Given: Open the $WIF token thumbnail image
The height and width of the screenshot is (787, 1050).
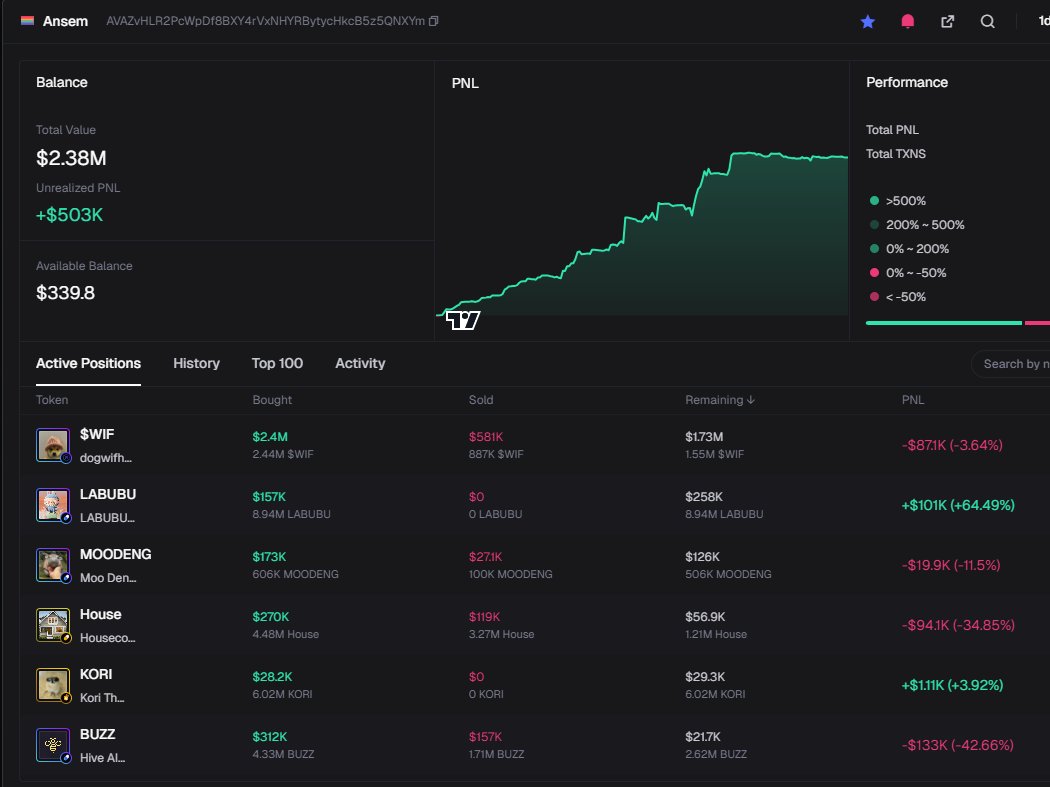Looking at the screenshot, I should tap(53, 443).
